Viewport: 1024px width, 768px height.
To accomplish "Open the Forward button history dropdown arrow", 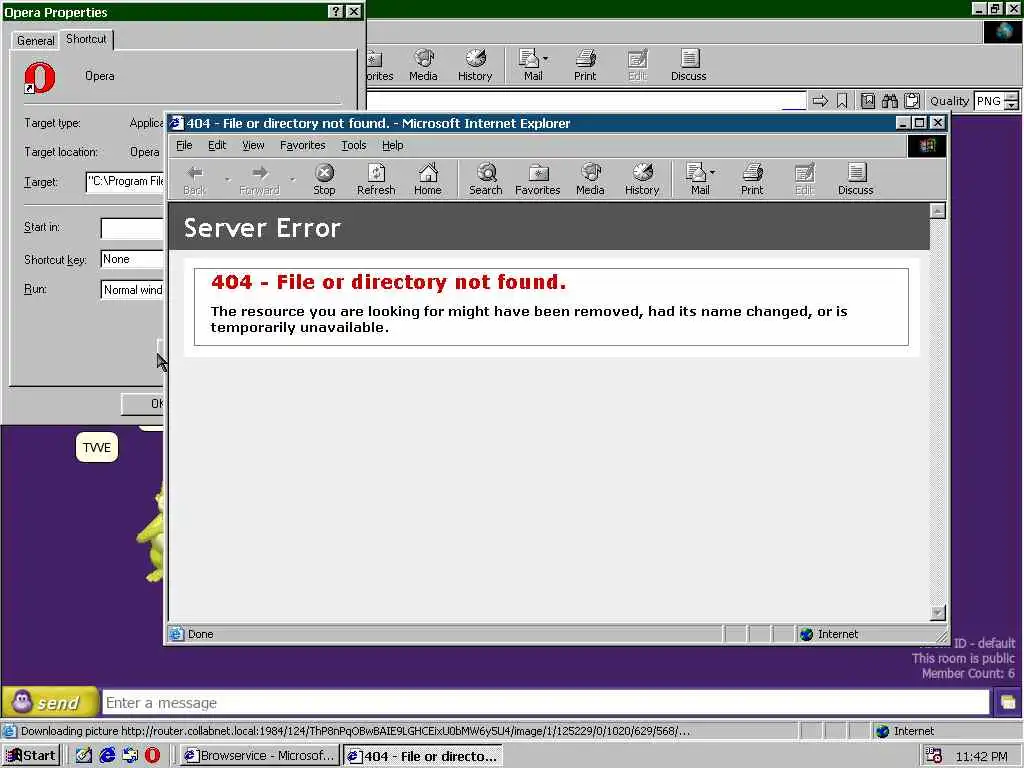I will click(x=293, y=179).
